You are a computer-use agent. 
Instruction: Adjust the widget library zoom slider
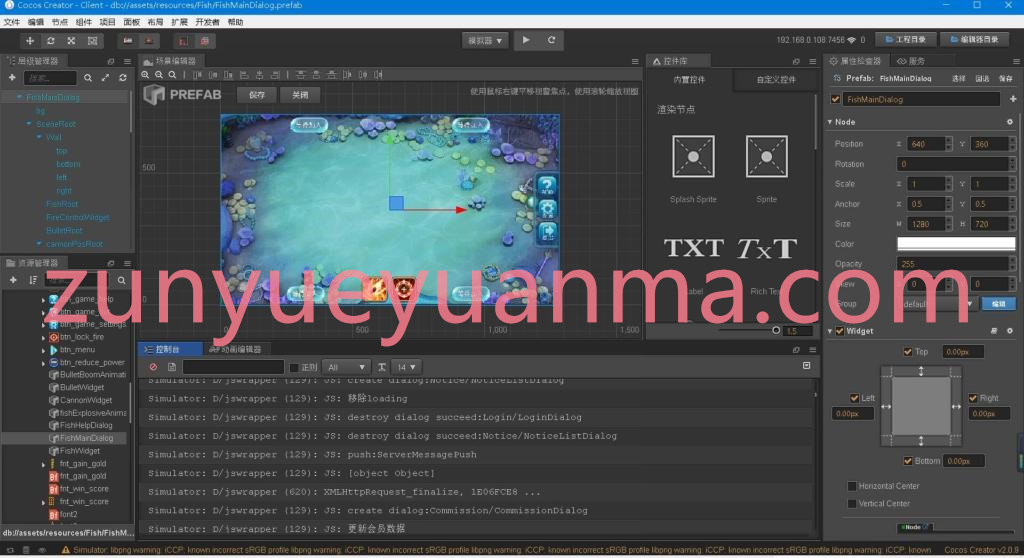(776, 331)
